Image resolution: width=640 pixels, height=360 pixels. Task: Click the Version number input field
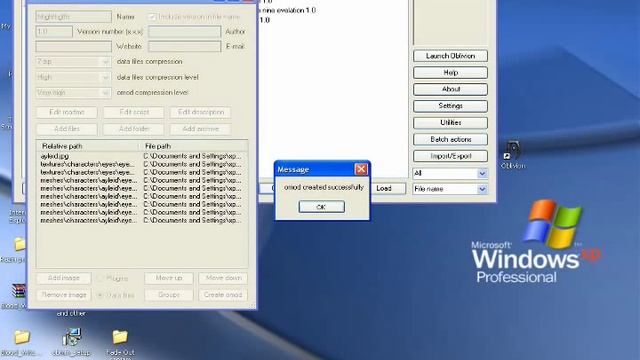[54, 31]
